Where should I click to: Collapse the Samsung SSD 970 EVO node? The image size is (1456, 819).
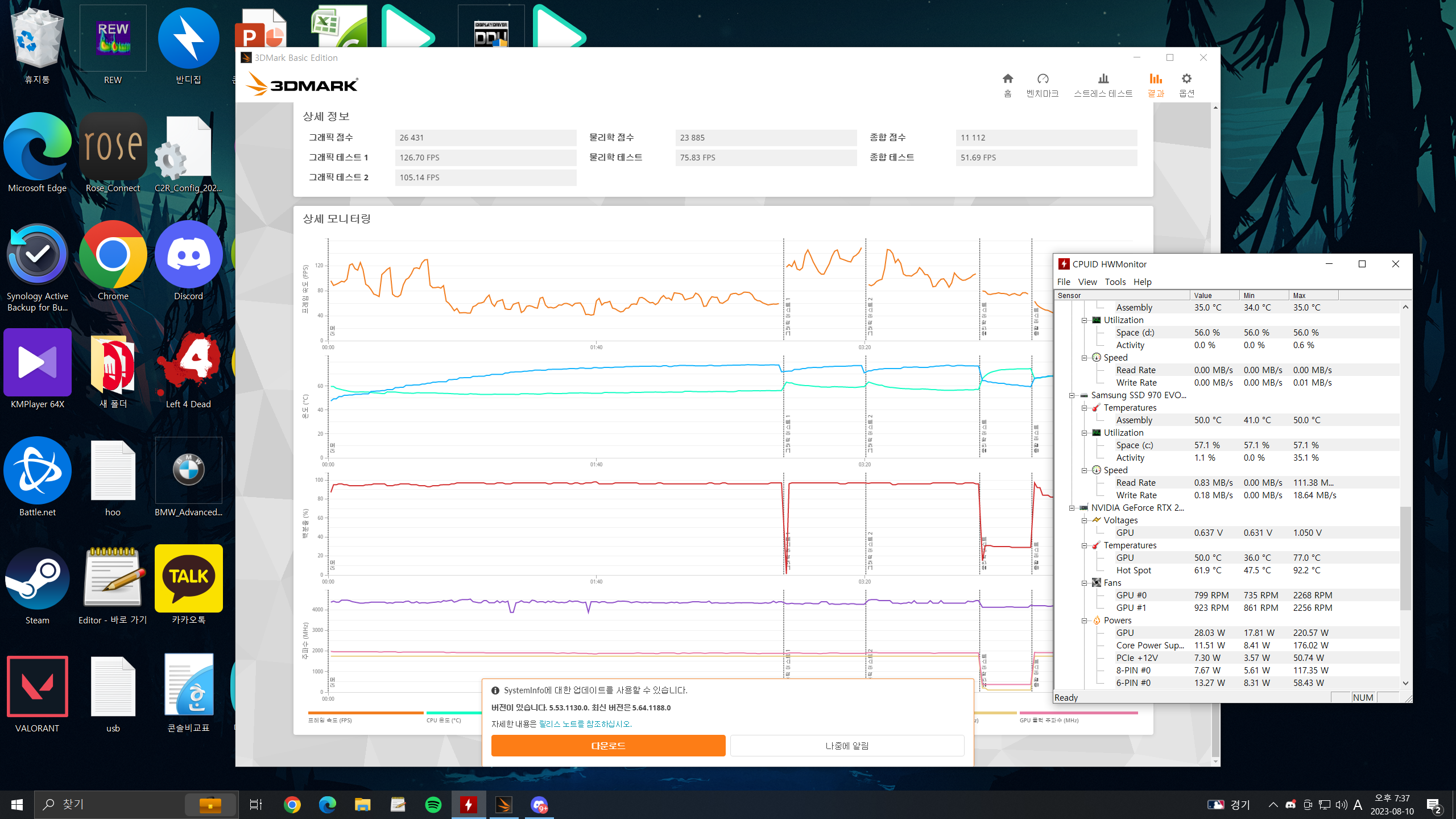[1072, 395]
